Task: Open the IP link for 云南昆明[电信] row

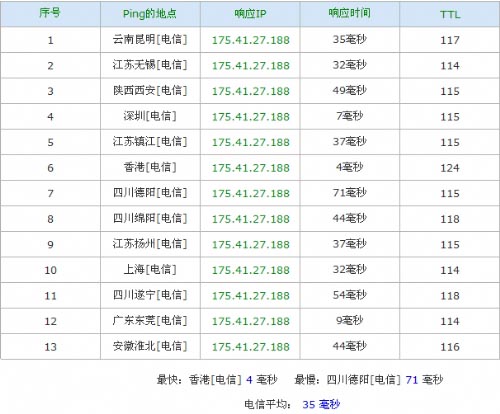Action: click(x=251, y=40)
